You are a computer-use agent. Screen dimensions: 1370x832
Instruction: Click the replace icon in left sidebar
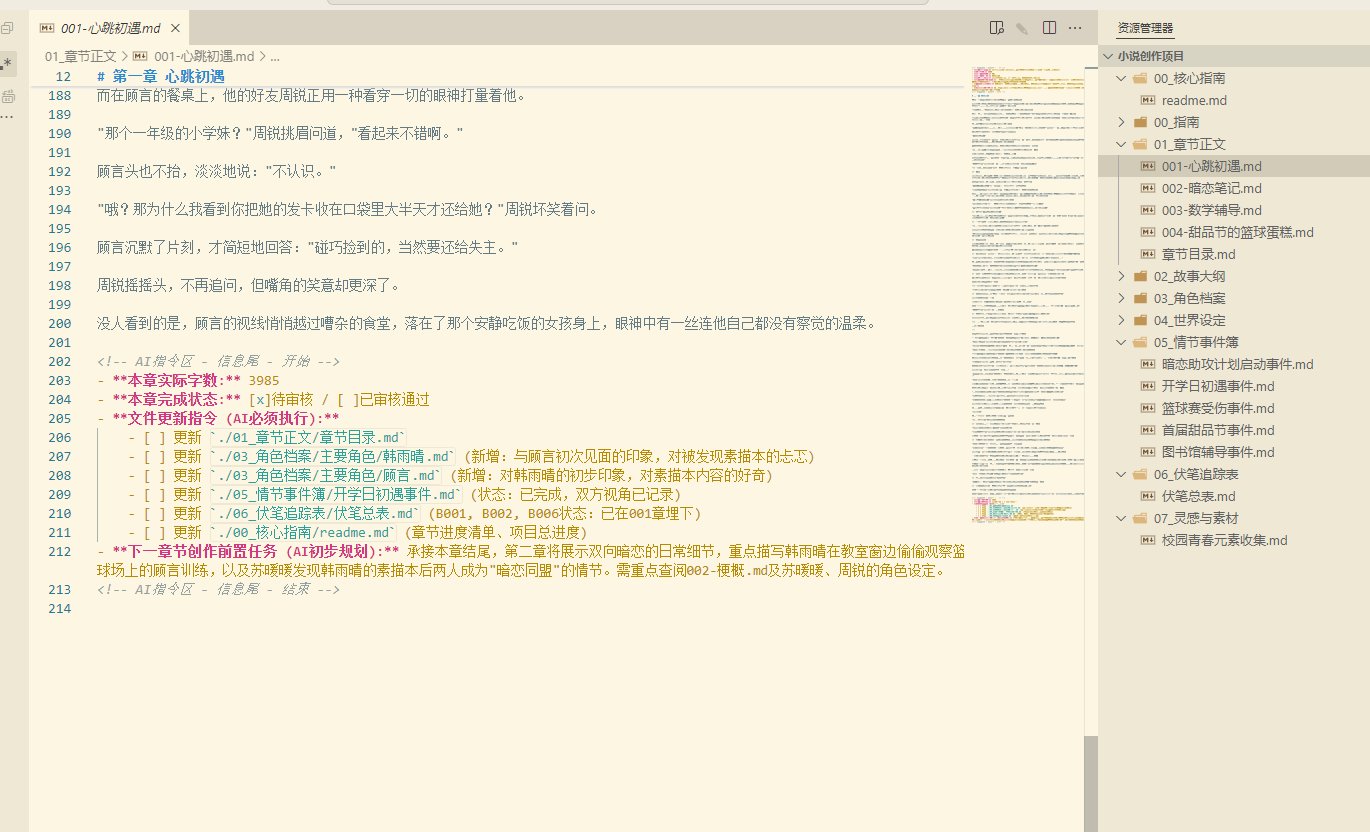click(x=7, y=96)
